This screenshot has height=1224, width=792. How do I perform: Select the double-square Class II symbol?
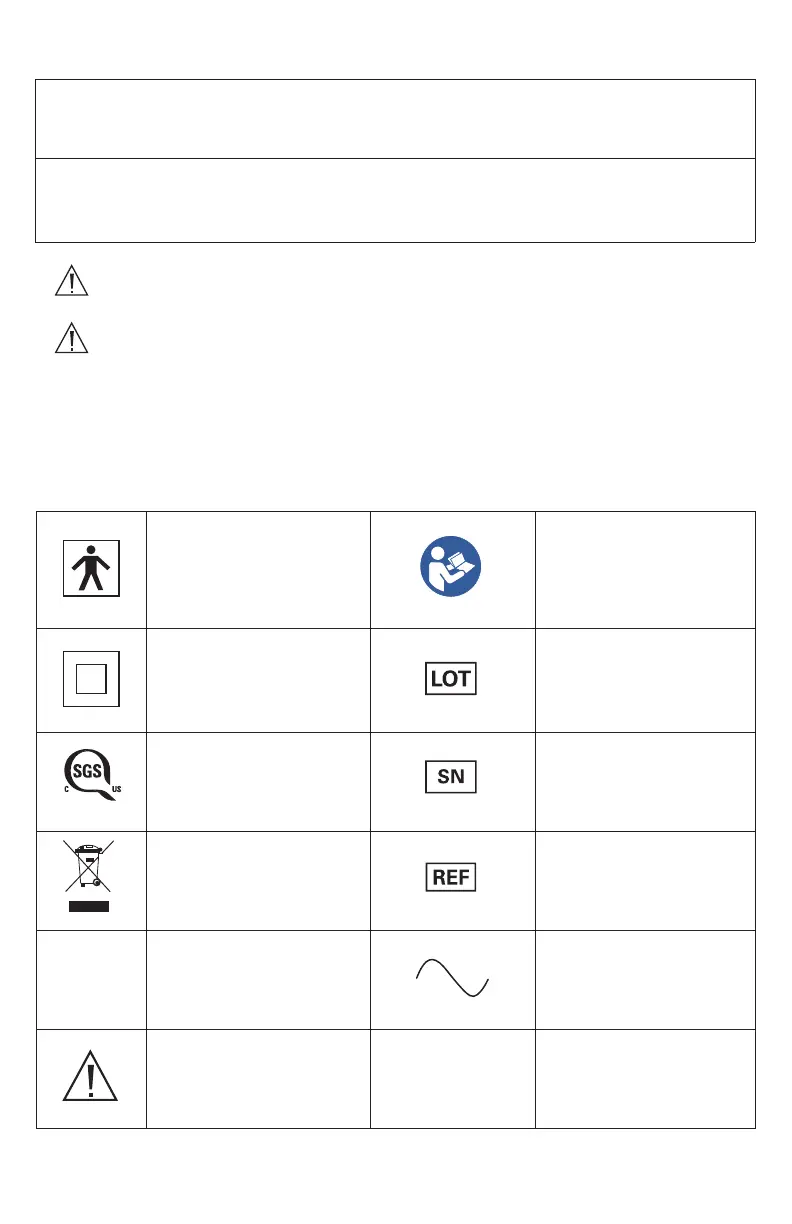[x=91, y=680]
